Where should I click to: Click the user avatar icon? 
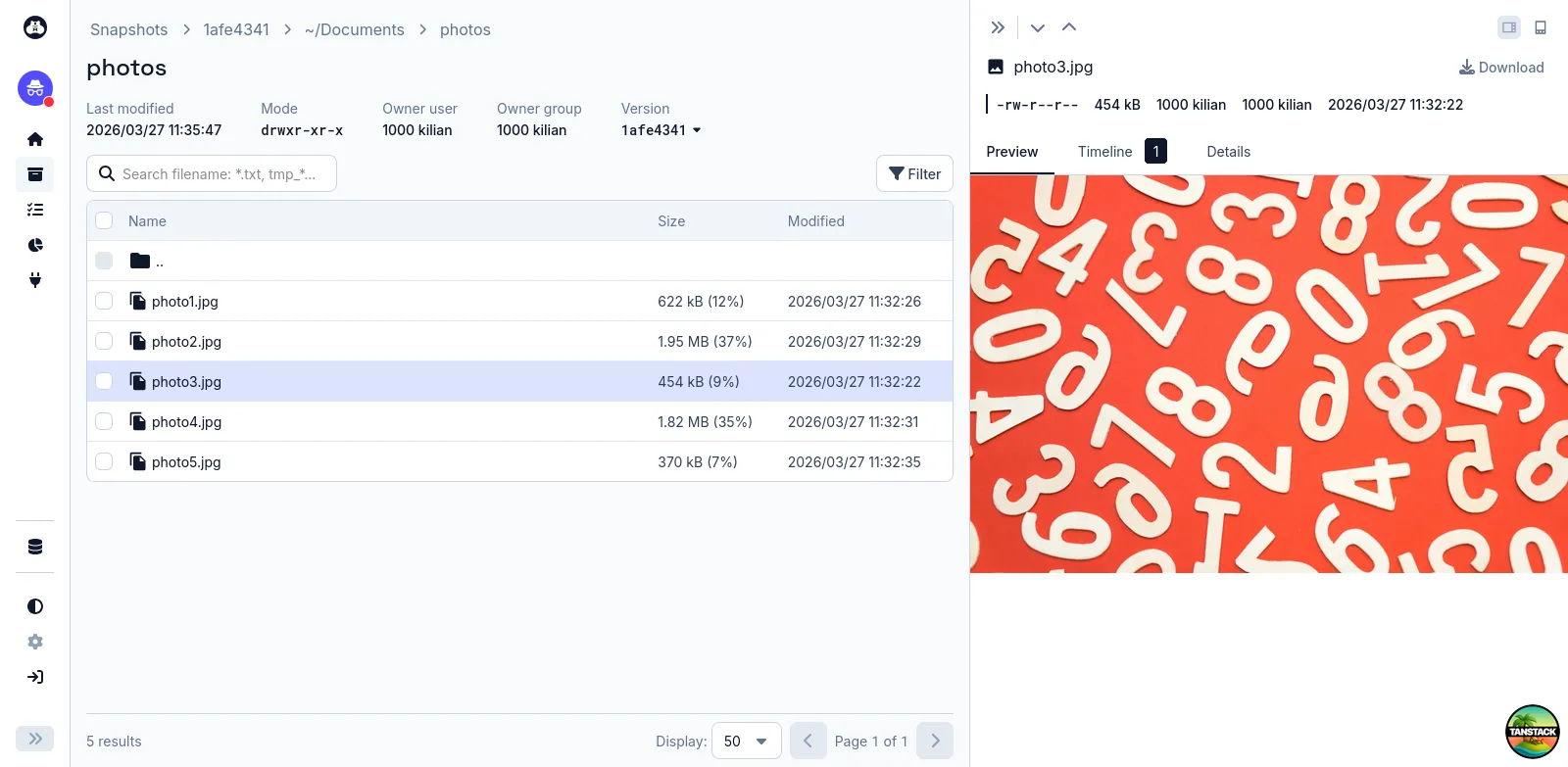click(x=35, y=88)
